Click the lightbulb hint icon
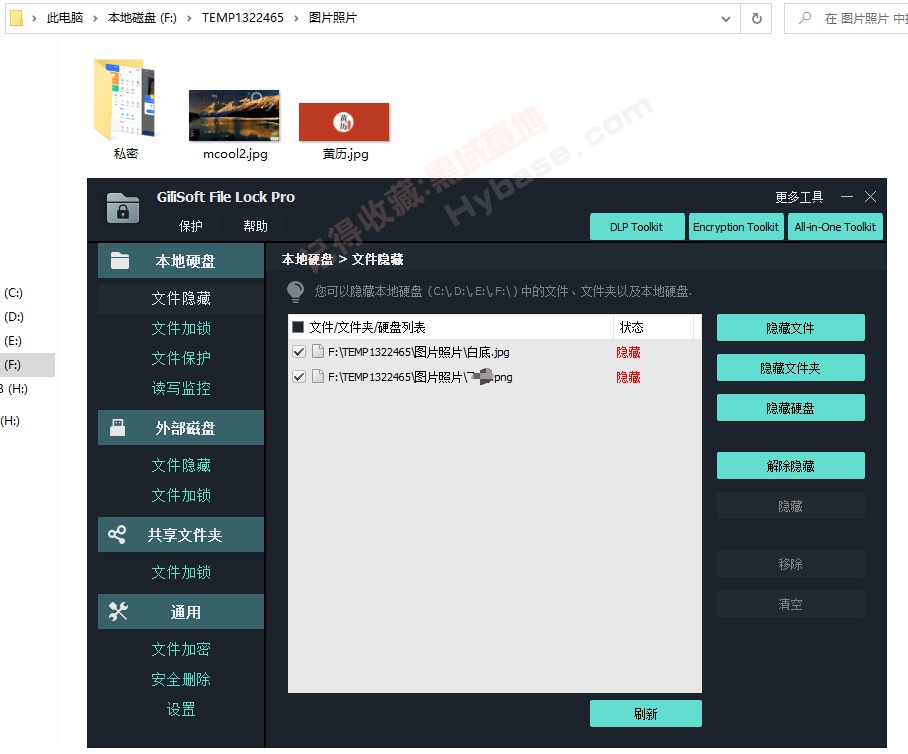 295,291
